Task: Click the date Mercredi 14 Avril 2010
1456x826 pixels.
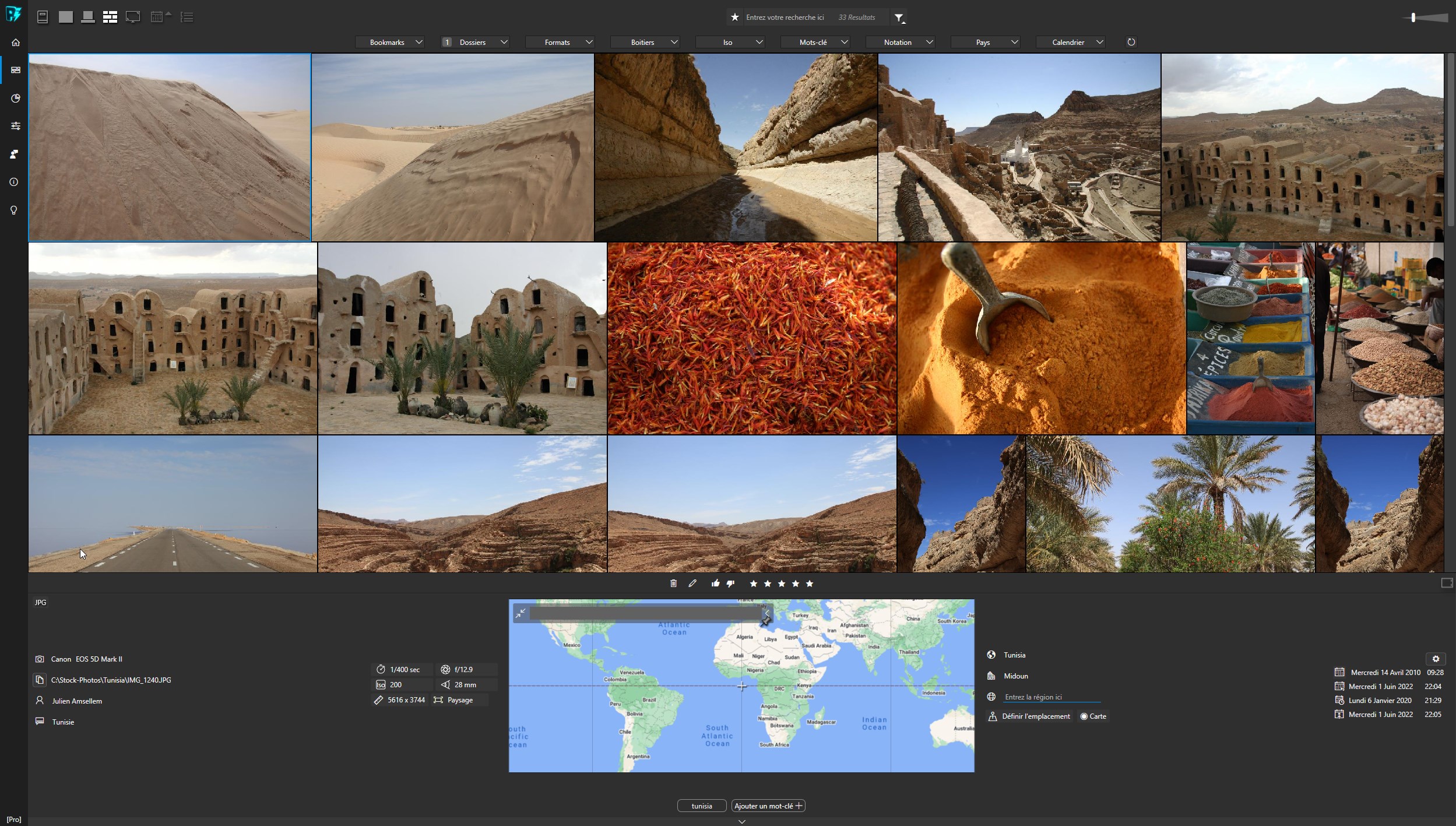Action: click(1385, 673)
